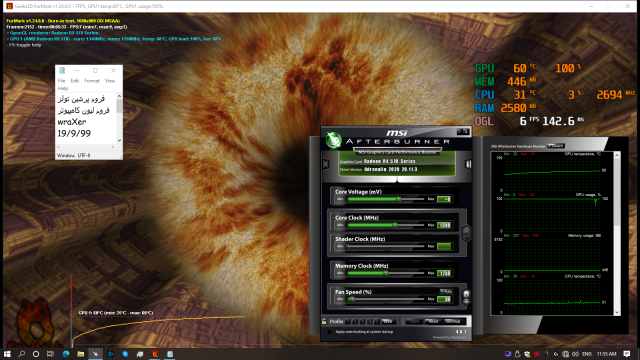Screen dimensions: 640x360
Task: Click the information icon on Afterburner right edge
Action: coord(468,164)
